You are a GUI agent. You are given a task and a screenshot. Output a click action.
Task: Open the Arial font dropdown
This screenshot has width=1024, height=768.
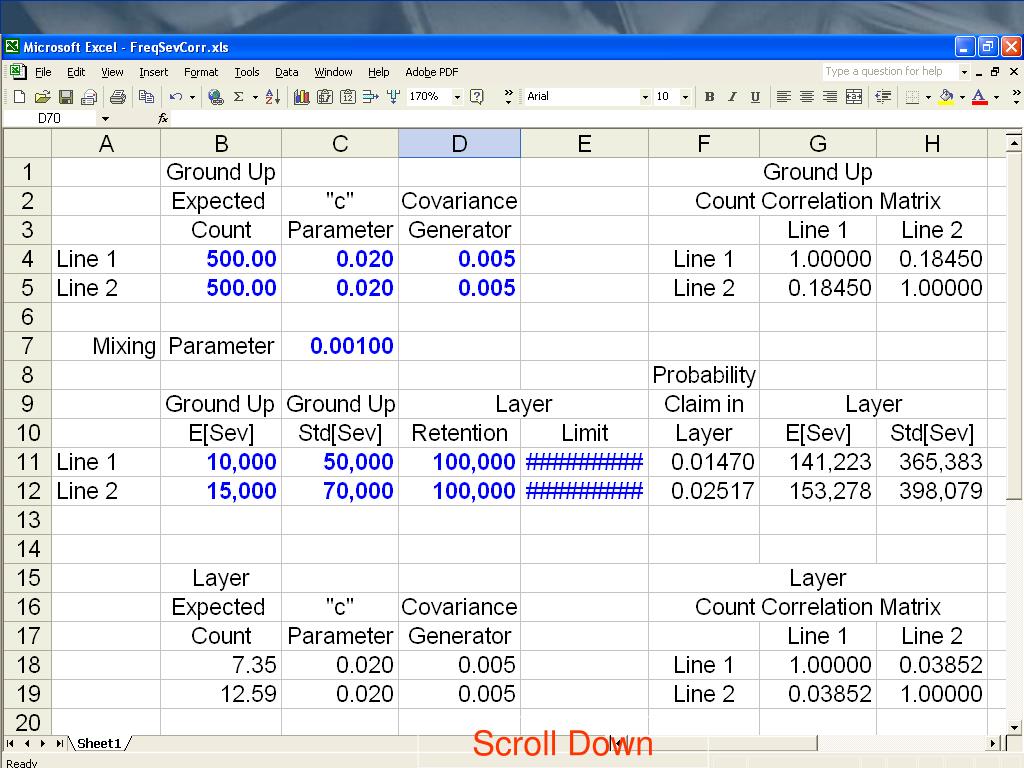(x=645, y=97)
